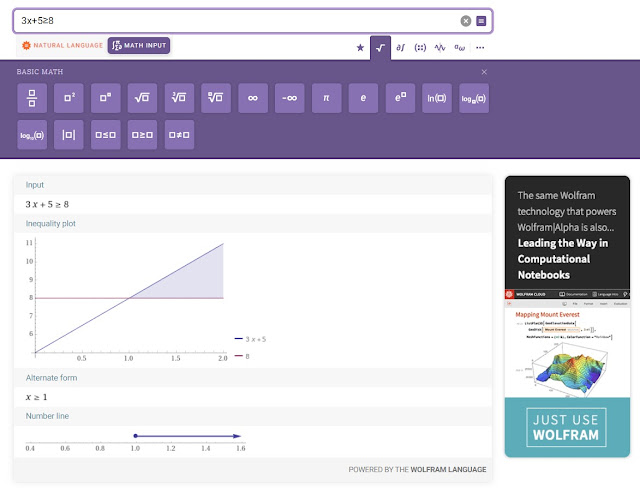Open the Computational Notebooks ad heading

(x=563, y=259)
